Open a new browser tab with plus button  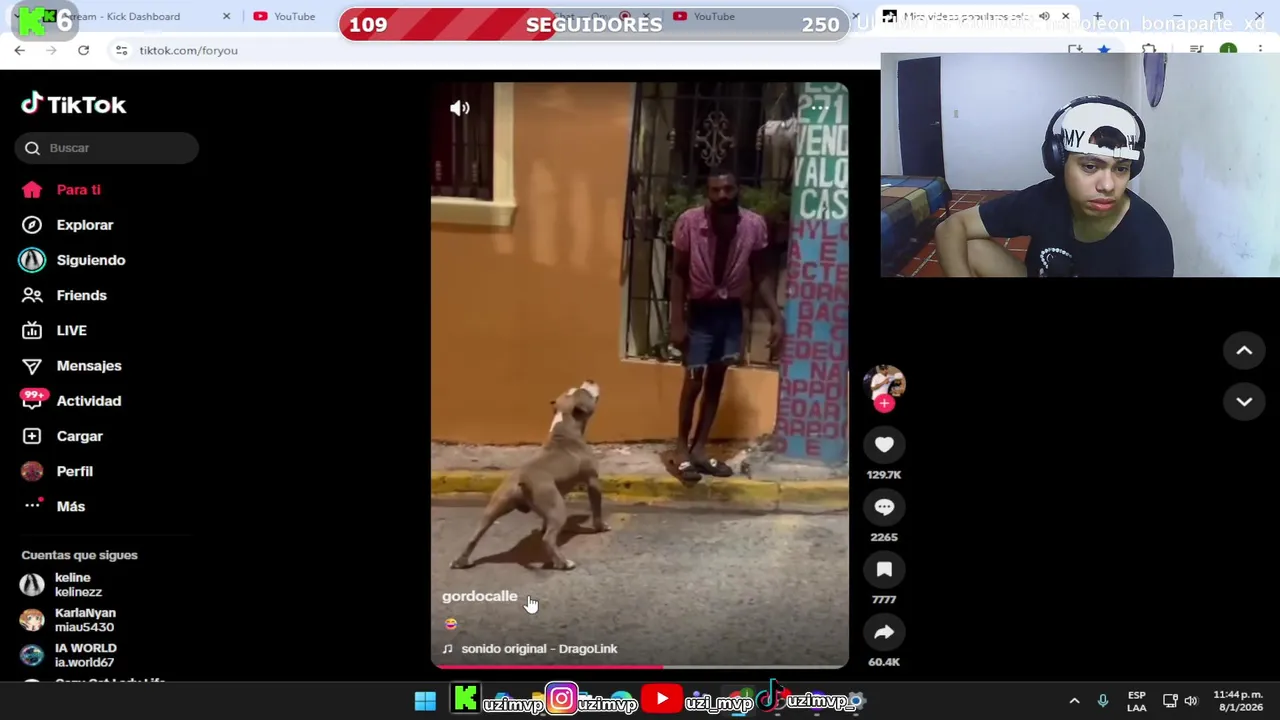(1098, 16)
